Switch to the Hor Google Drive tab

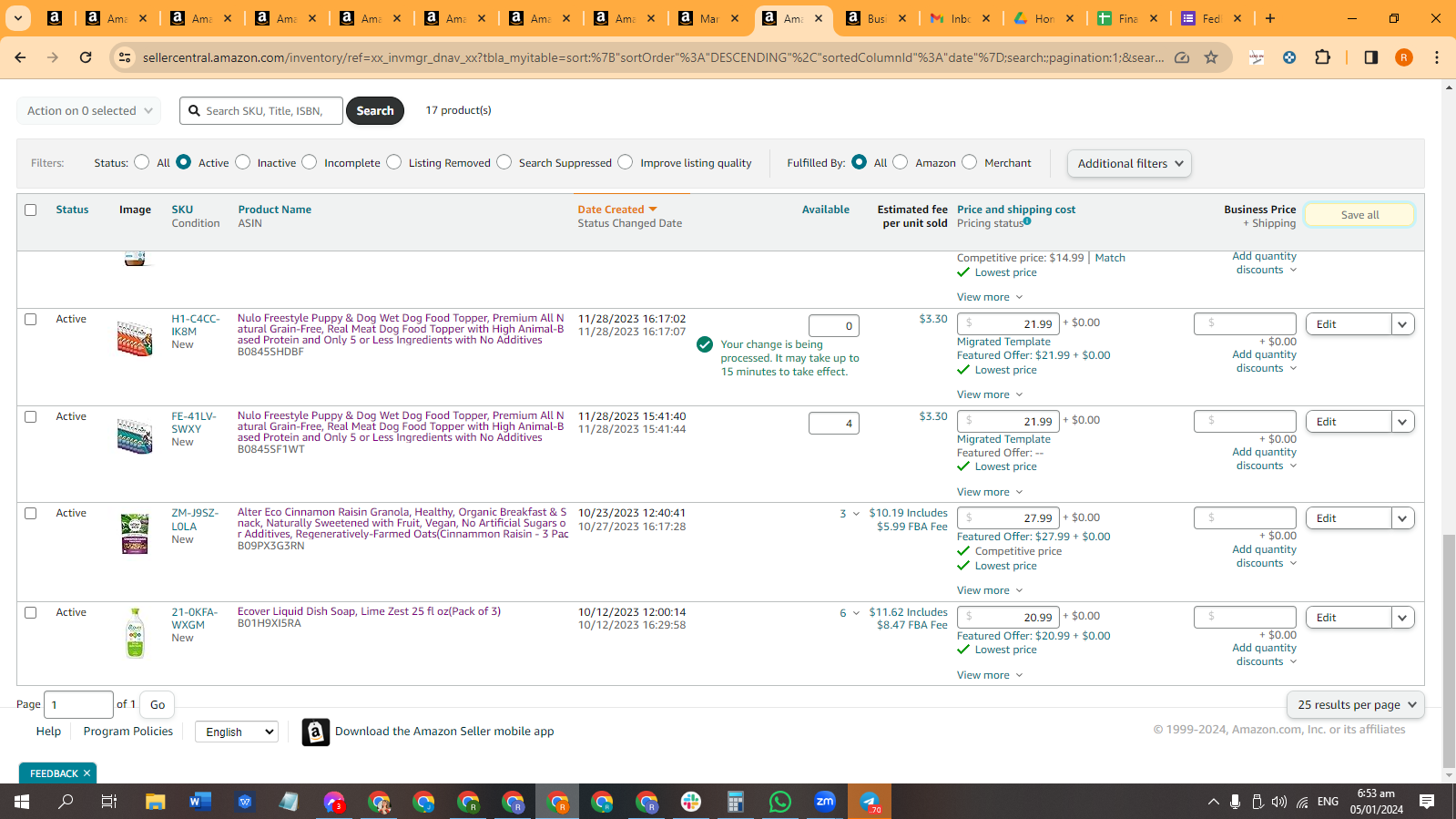(1044, 18)
